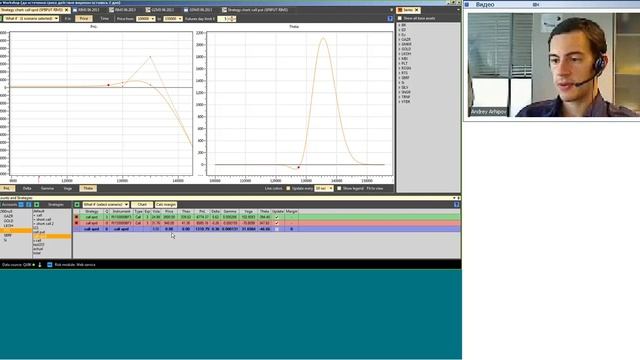This screenshot has width=640, height=360.
Task: Enable Show all base assets checkbox
Action: 400,18
